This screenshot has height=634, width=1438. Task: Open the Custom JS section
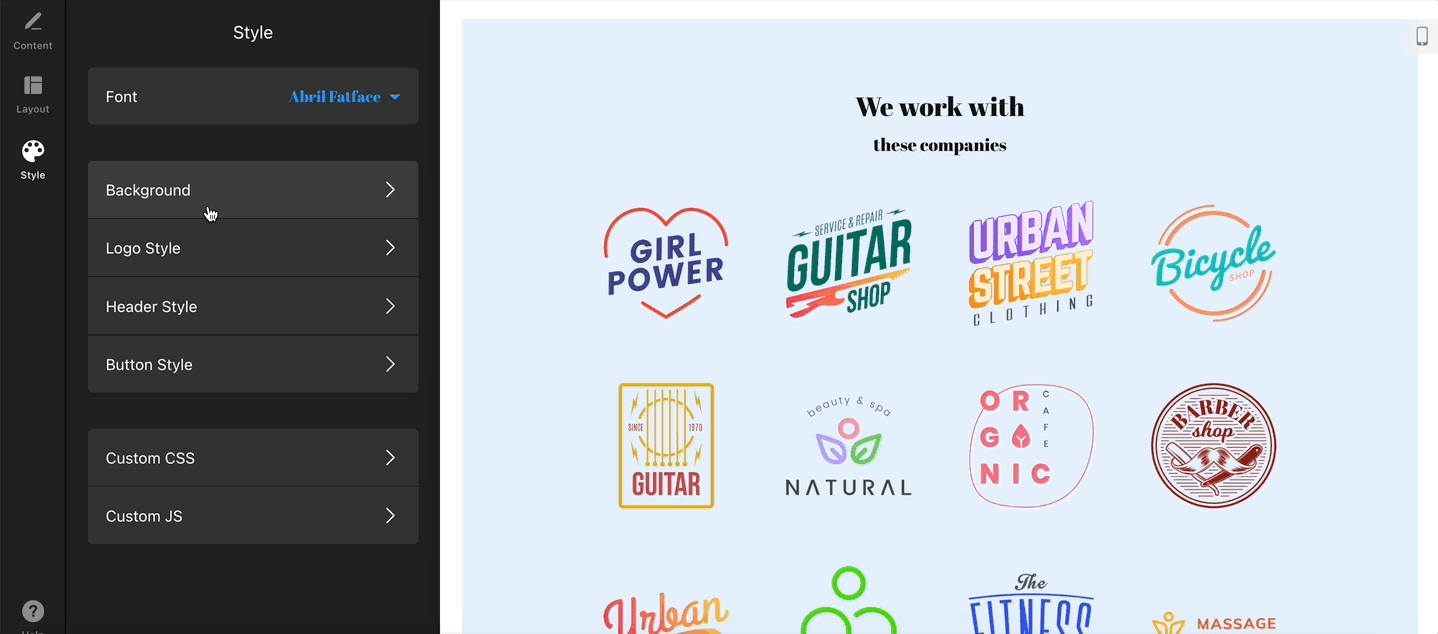253,516
